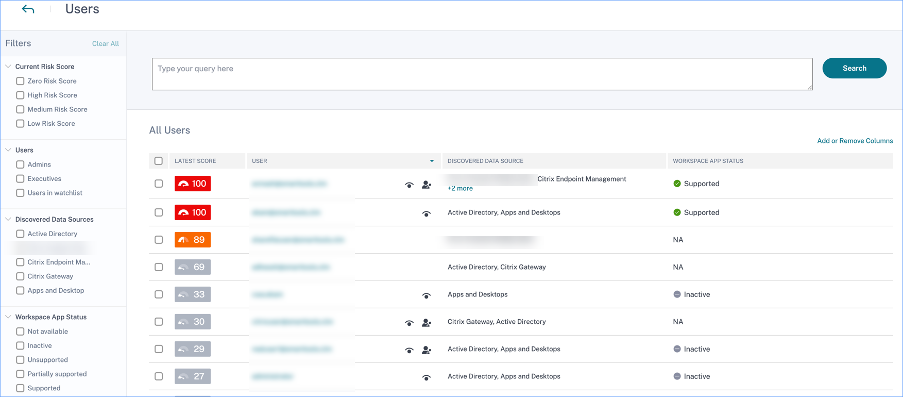Tick the Admins filter checkbox
The image size is (904, 398).
tap(20, 164)
